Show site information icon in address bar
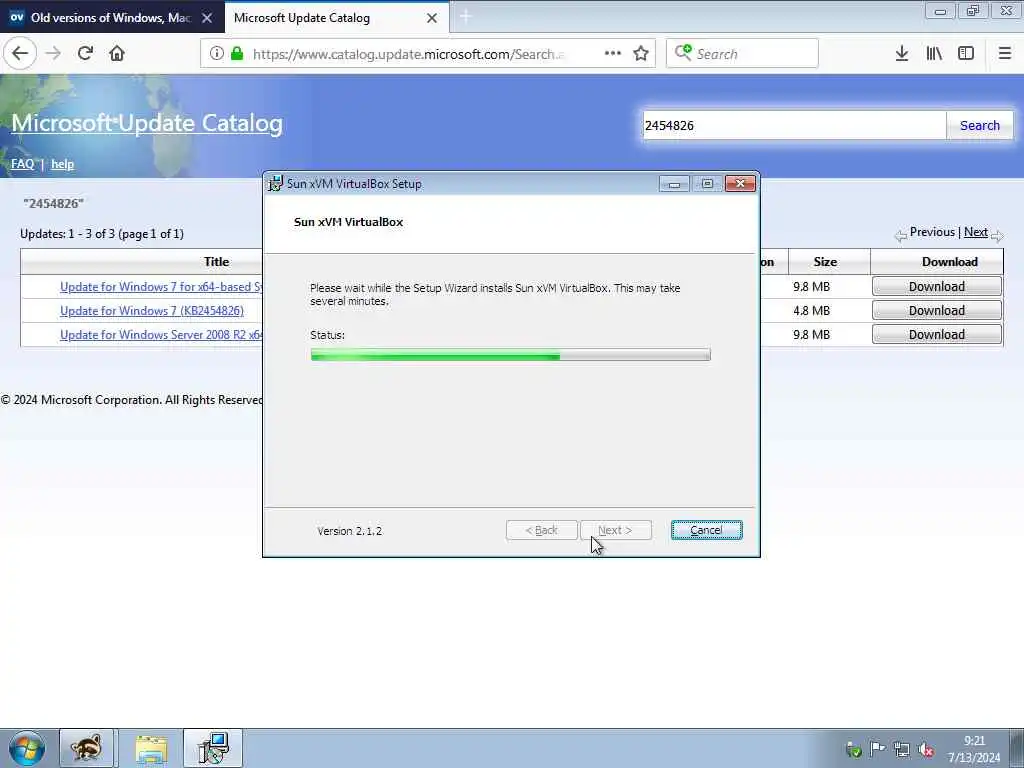 pos(217,54)
